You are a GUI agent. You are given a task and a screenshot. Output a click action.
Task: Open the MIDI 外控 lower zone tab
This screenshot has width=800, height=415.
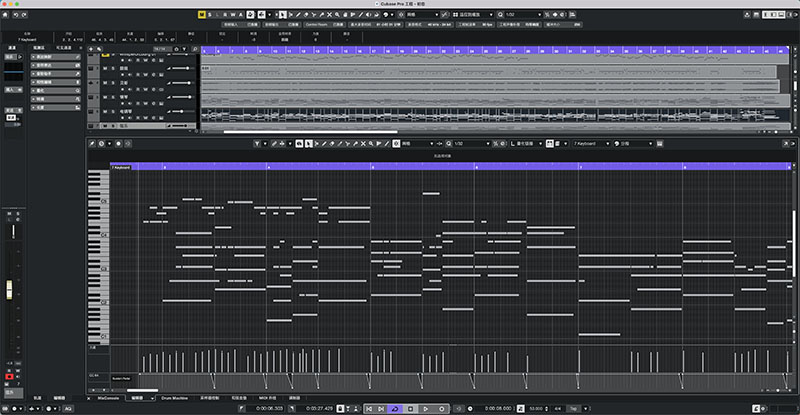tap(267, 398)
